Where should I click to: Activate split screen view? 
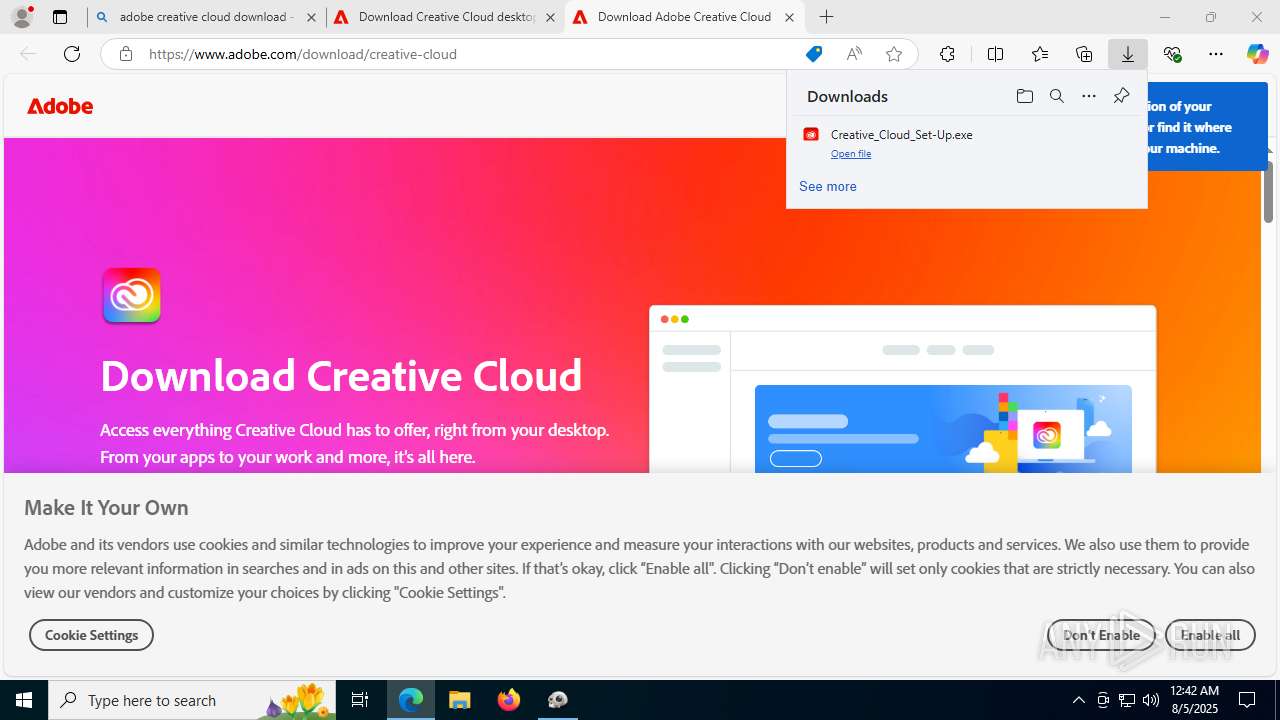[995, 54]
